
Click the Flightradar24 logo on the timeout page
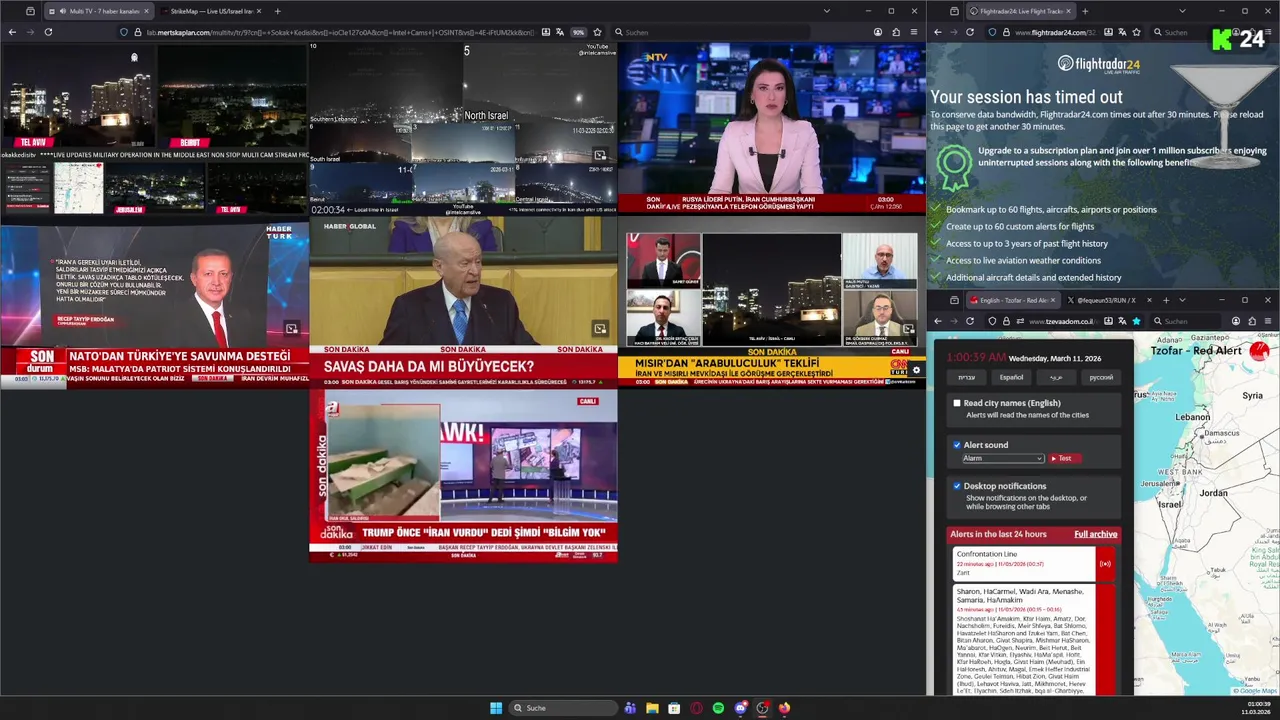[x=1098, y=65]
